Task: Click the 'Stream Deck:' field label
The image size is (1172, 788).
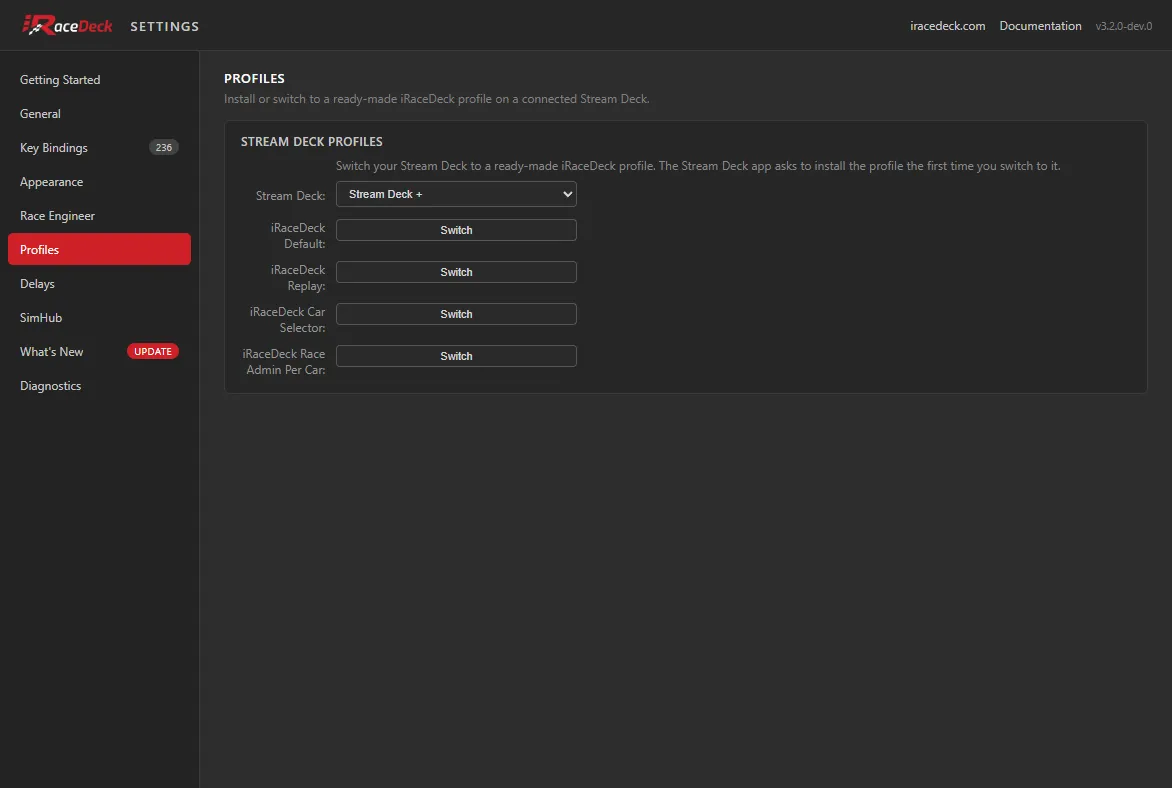Action: (x=290, y=195)
